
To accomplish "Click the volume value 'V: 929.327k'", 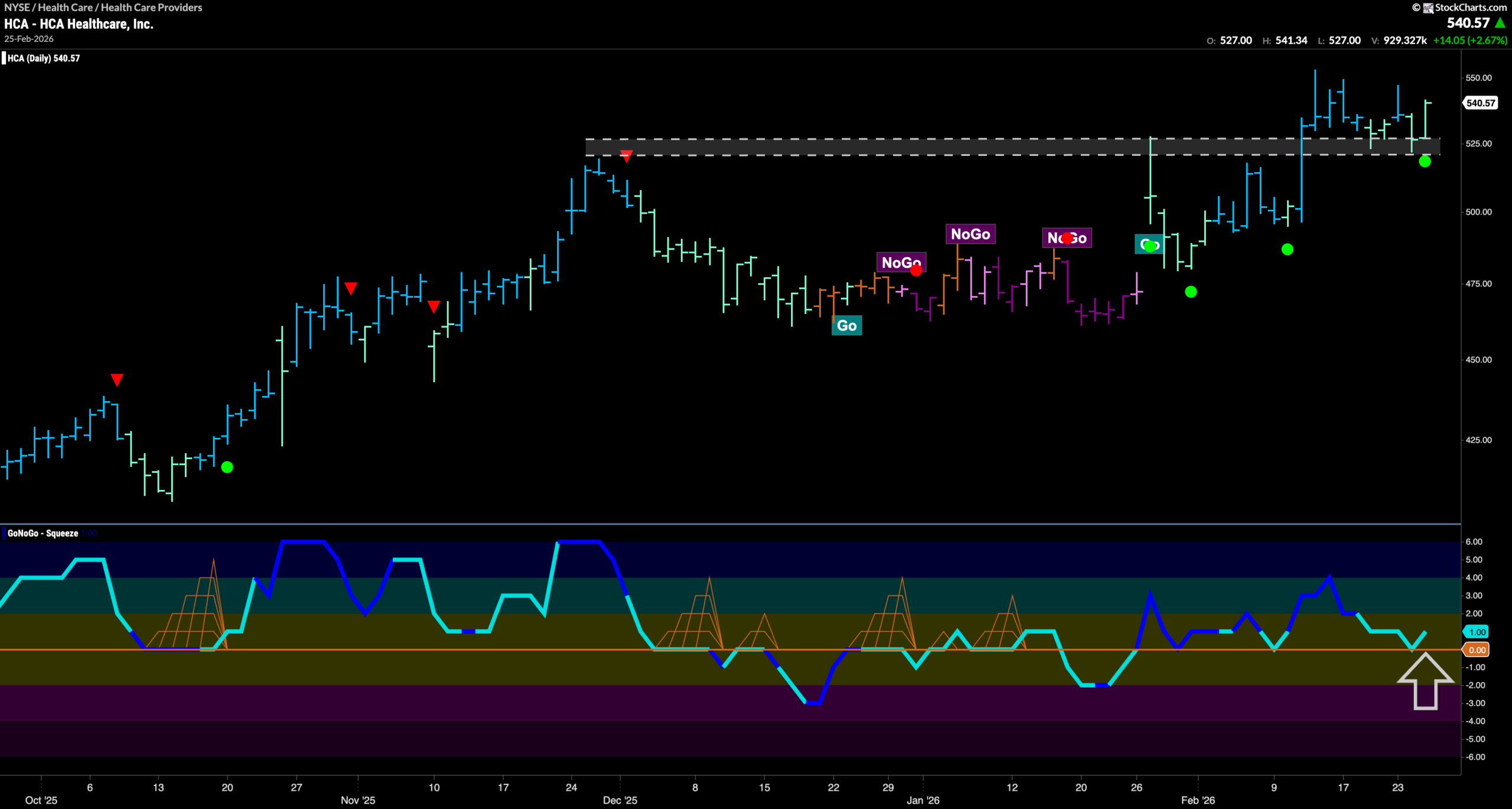I will (x=1399, y=40).
